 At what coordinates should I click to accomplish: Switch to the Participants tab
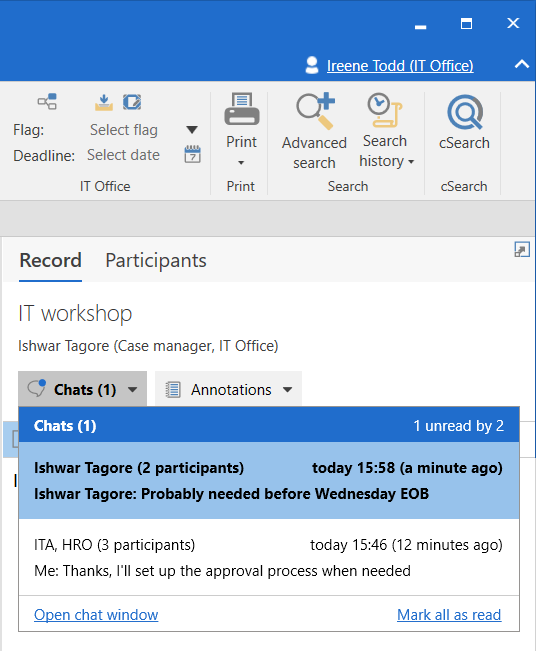pos(156,261)
